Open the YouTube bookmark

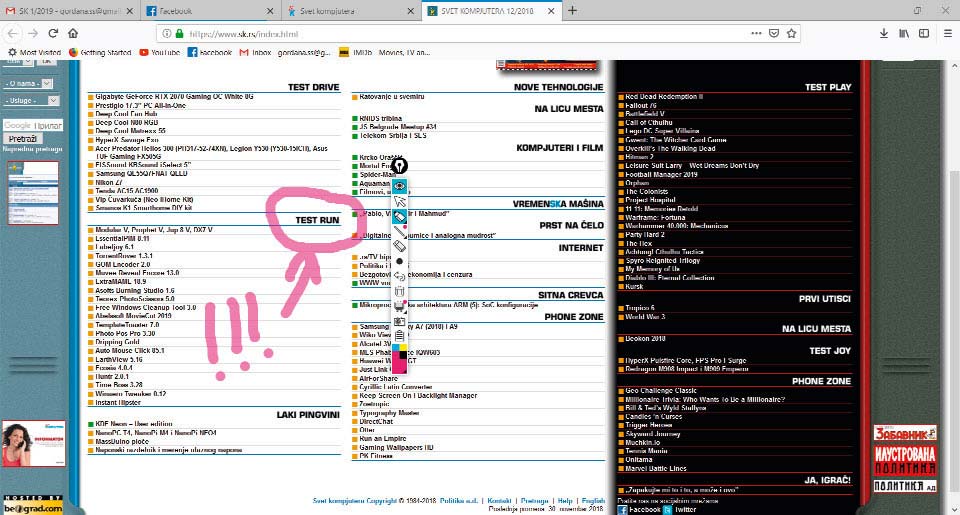(x=159, y=53)
